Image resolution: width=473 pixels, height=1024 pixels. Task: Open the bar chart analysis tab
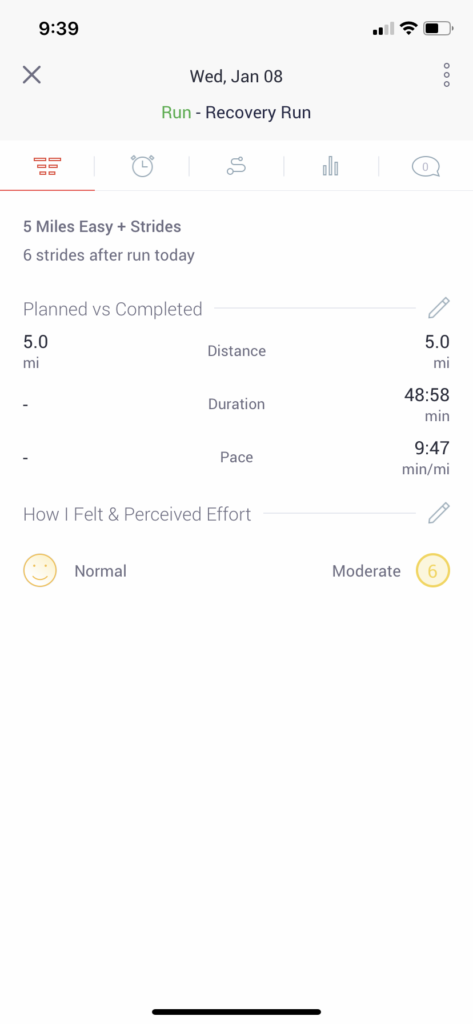point(331,167)
